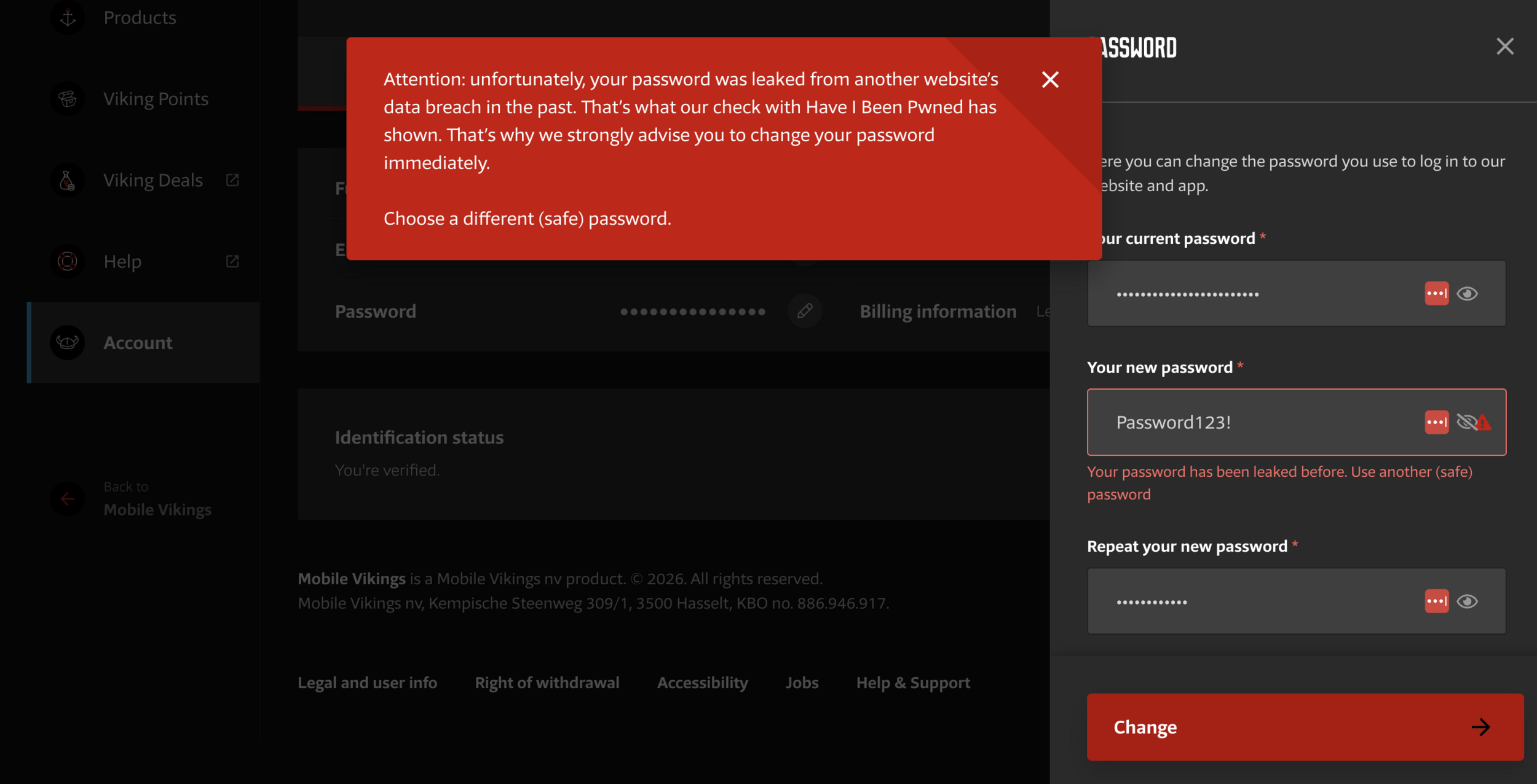Show the current password with eye icon

[x=1468, y=294]
